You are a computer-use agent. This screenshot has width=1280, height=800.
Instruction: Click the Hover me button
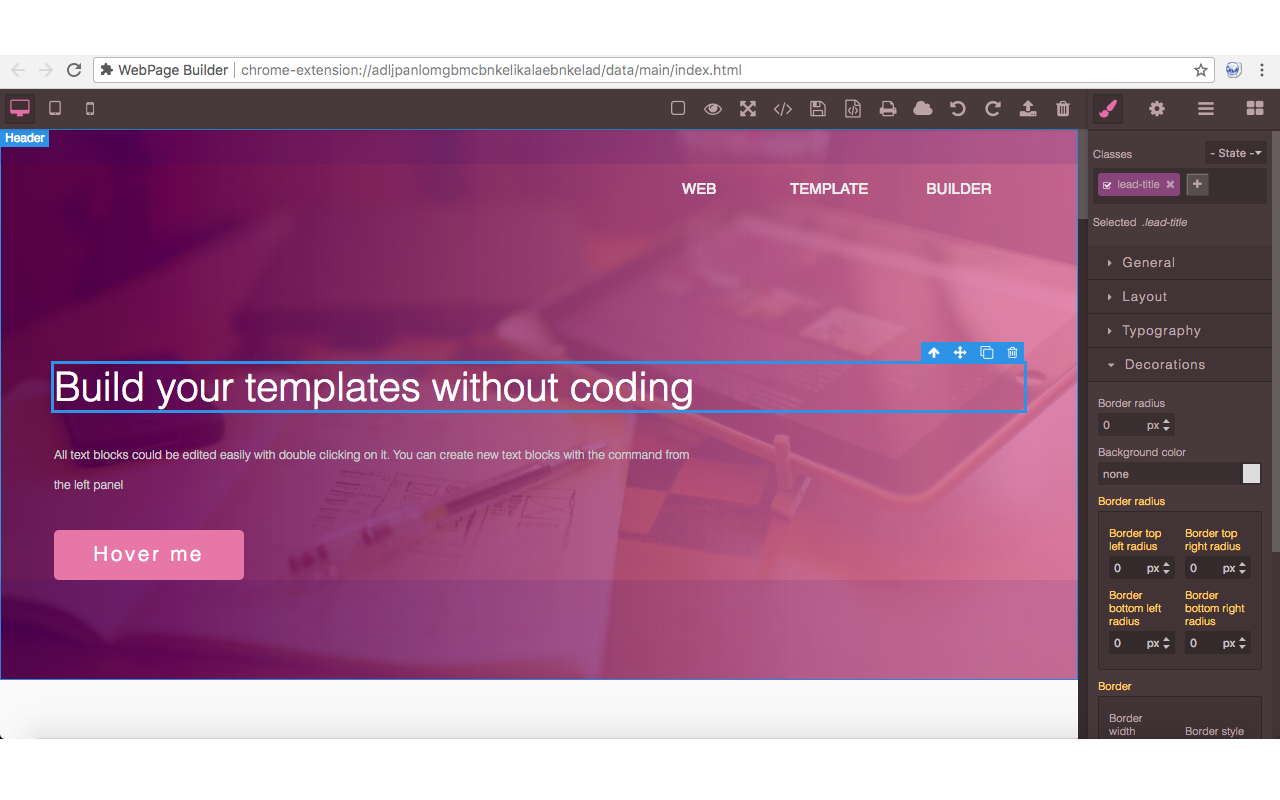pyautogui.click(x=149, y=555)
